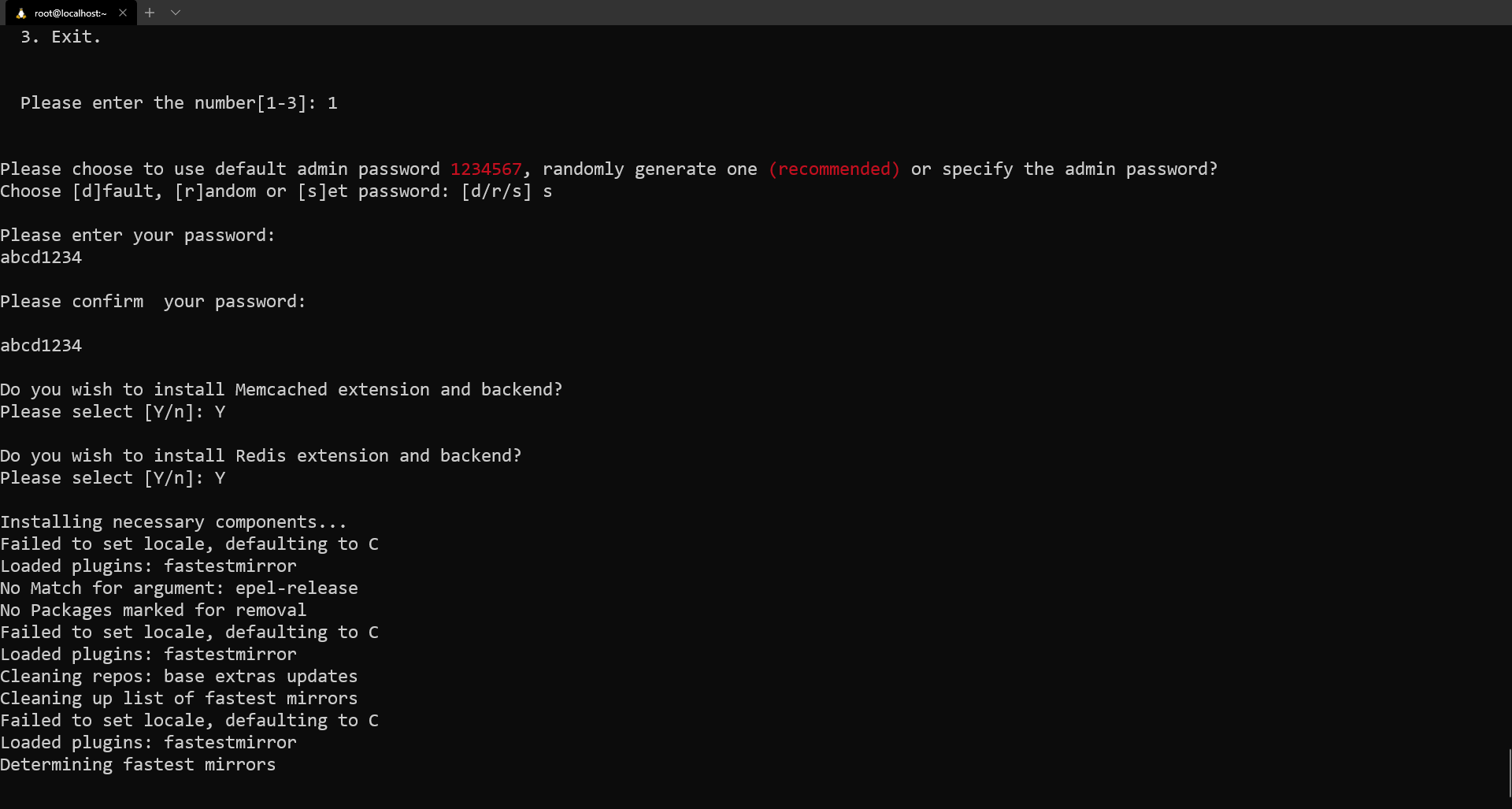
Task: Click the red default password 1234567
Action: tap(485, 169)
